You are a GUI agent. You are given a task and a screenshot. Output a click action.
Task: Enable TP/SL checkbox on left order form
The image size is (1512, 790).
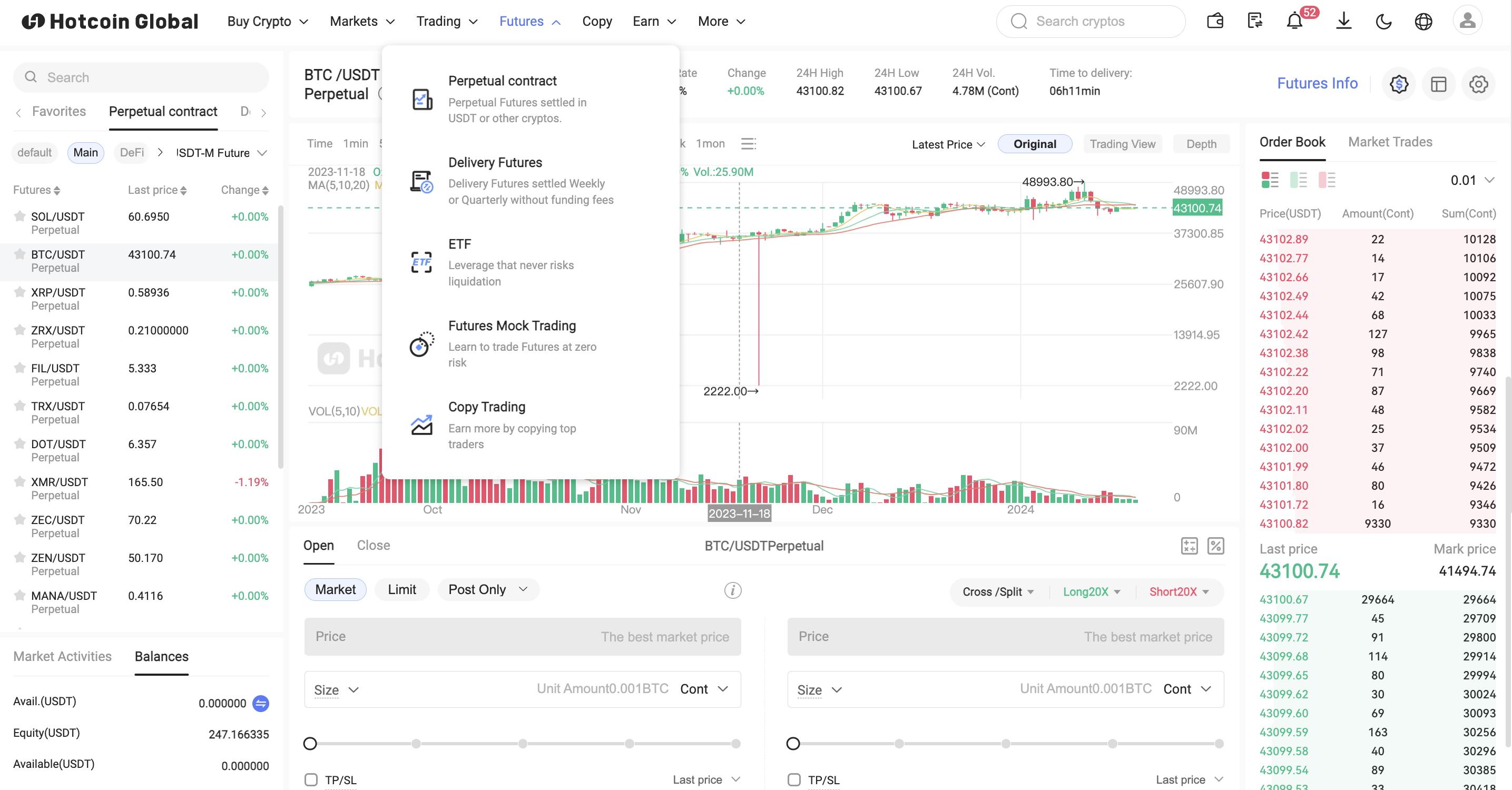pyautogui.click(x=311, y=780)
